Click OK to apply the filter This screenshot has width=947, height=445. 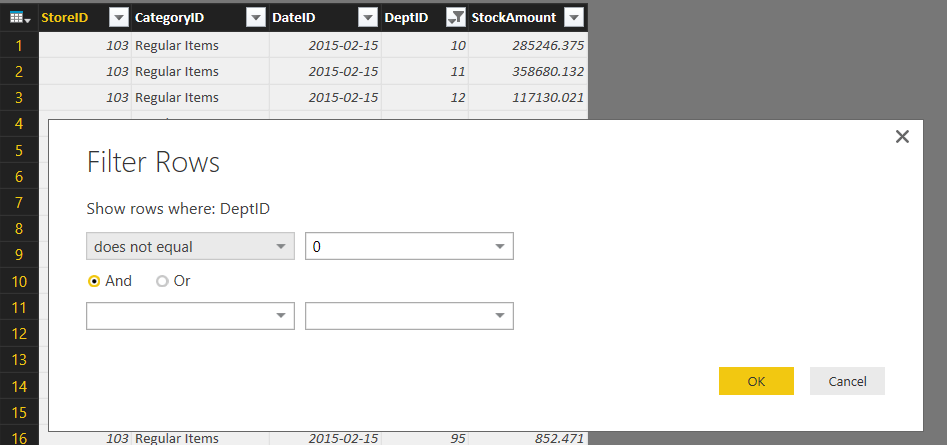756,381
